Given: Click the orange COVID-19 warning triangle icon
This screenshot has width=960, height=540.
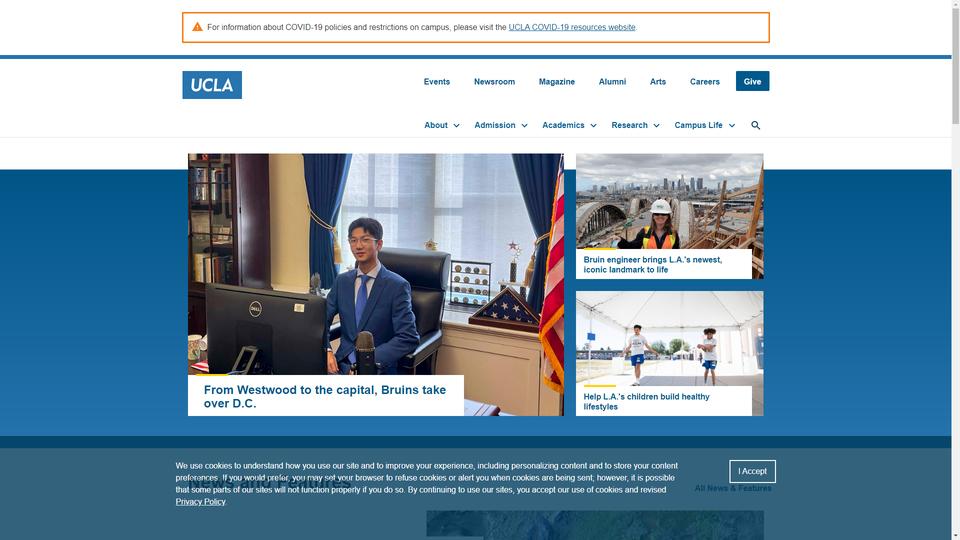Looking at the screenshot, I should 197,27.
